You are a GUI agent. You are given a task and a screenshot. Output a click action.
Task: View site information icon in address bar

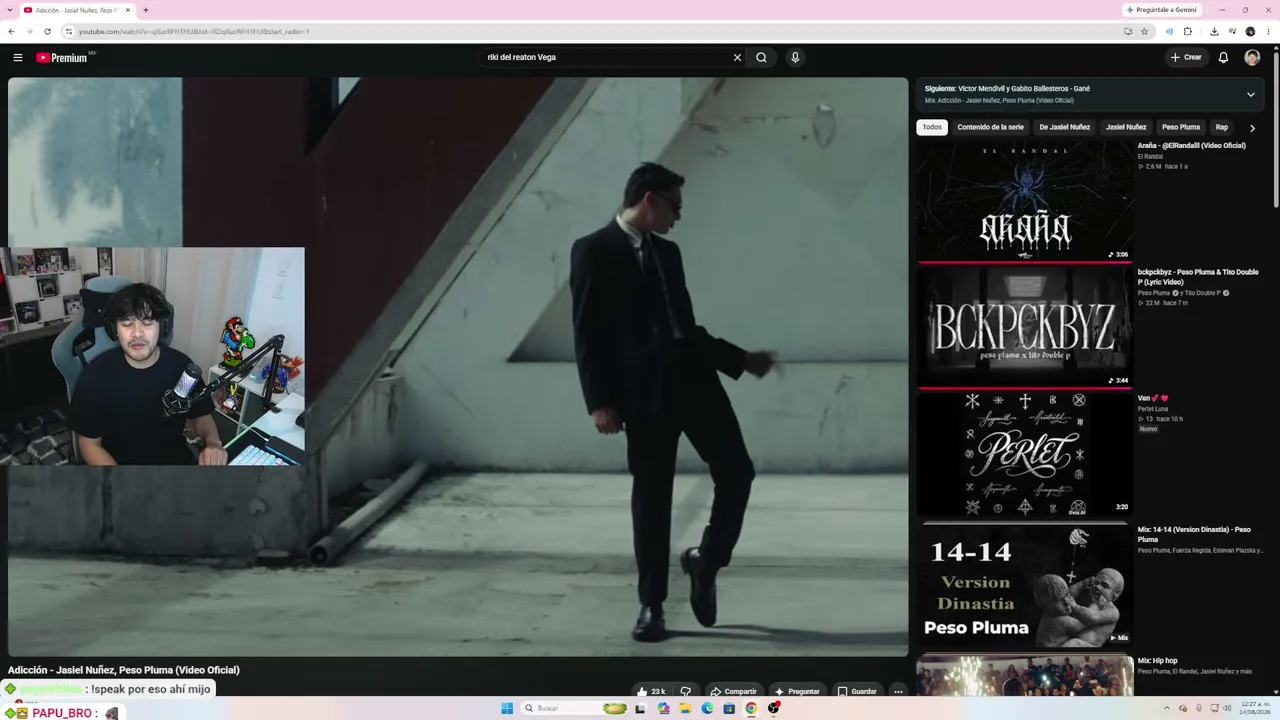pyautogui.click(x=69, y=31)
